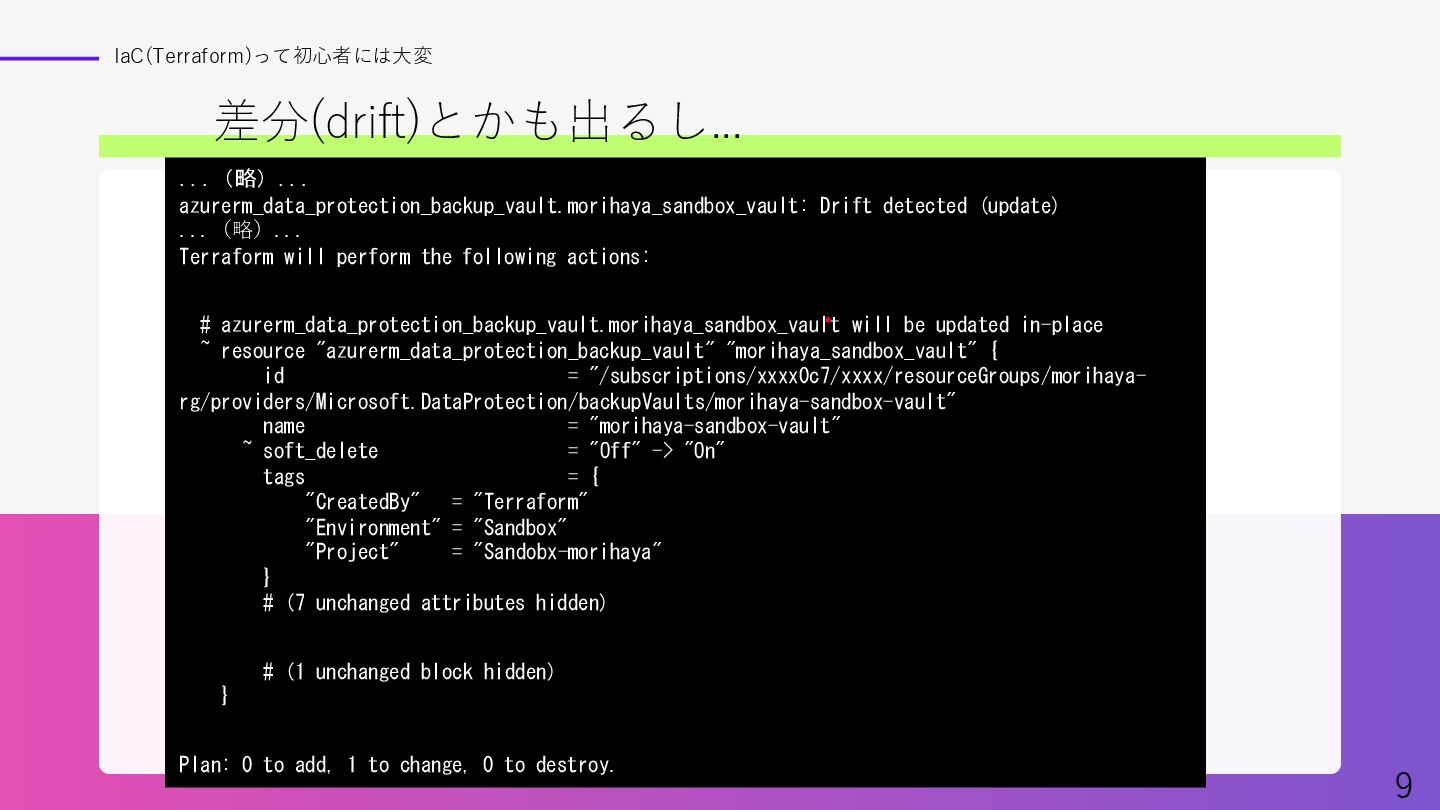The width and height of the screenshot is (1440, 810).
Task: Click the "Environment" = "Sandbox" tag
Action: (x=436, y=528)
